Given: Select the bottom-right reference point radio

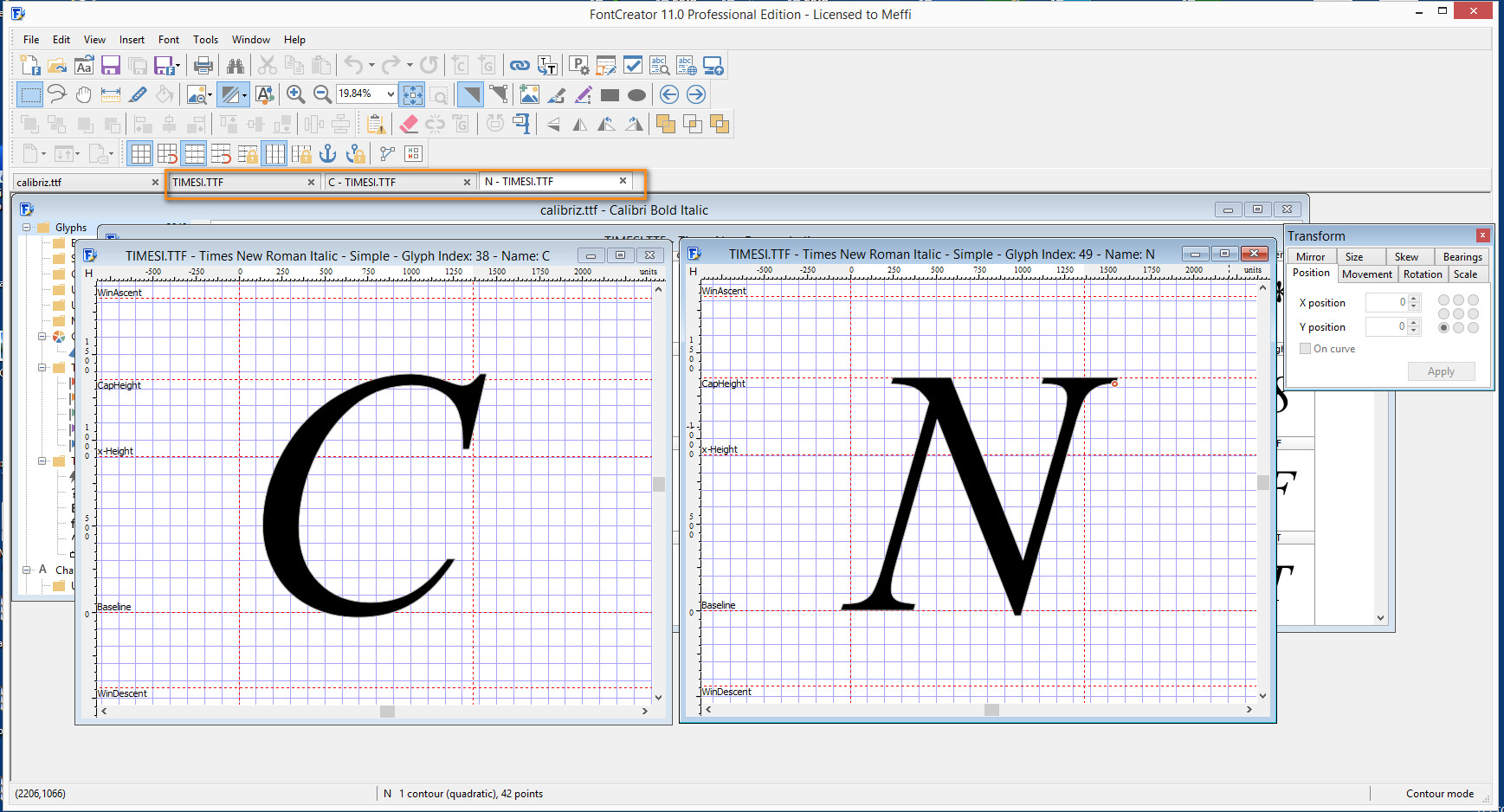Looking at the screenshot, I should pos(1473,328).
